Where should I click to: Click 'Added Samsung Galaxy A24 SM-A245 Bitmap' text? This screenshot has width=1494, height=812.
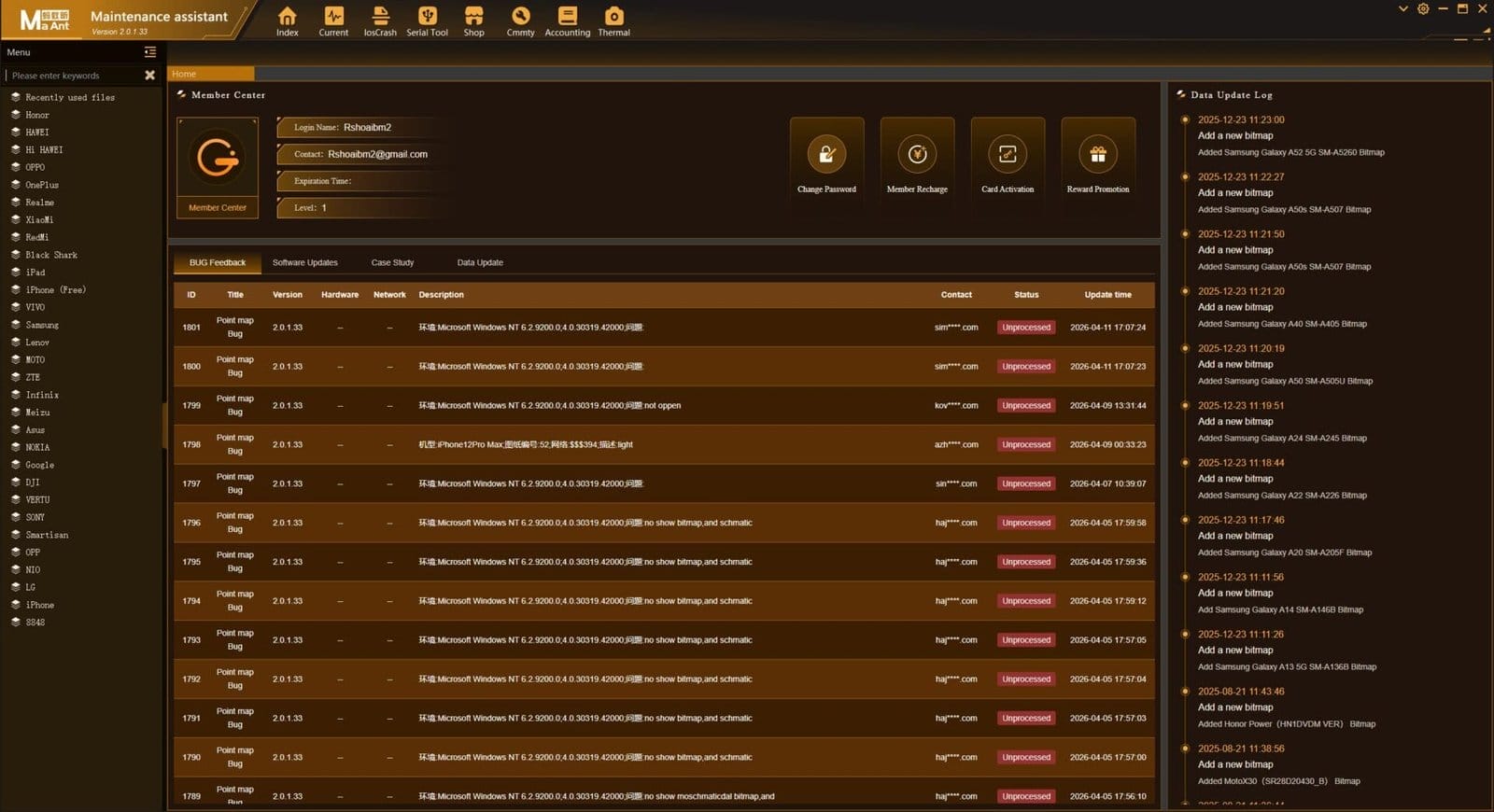tap(1282, 439)
